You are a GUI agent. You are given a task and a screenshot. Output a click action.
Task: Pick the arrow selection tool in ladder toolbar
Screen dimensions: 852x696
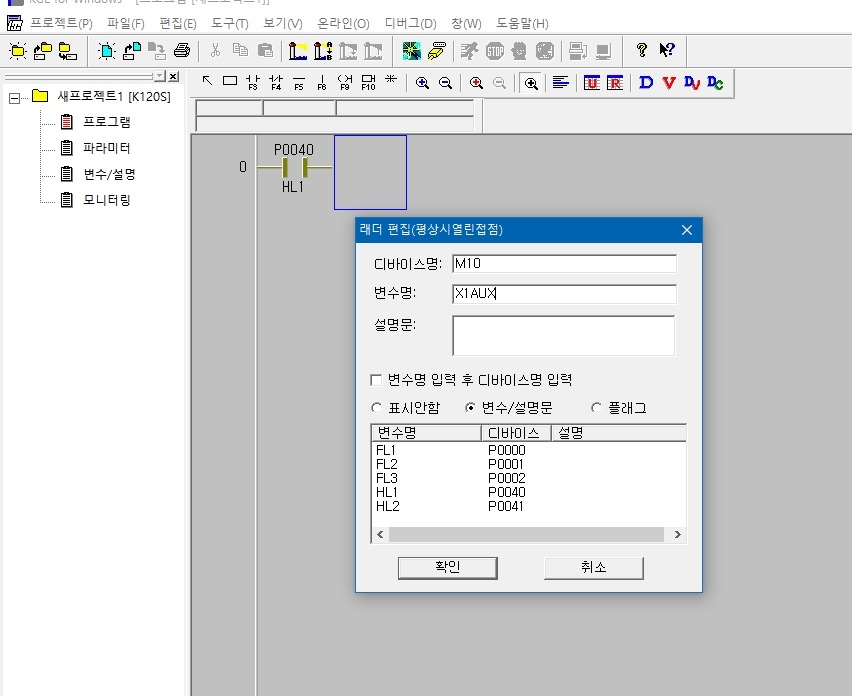[x=207, y=82]
